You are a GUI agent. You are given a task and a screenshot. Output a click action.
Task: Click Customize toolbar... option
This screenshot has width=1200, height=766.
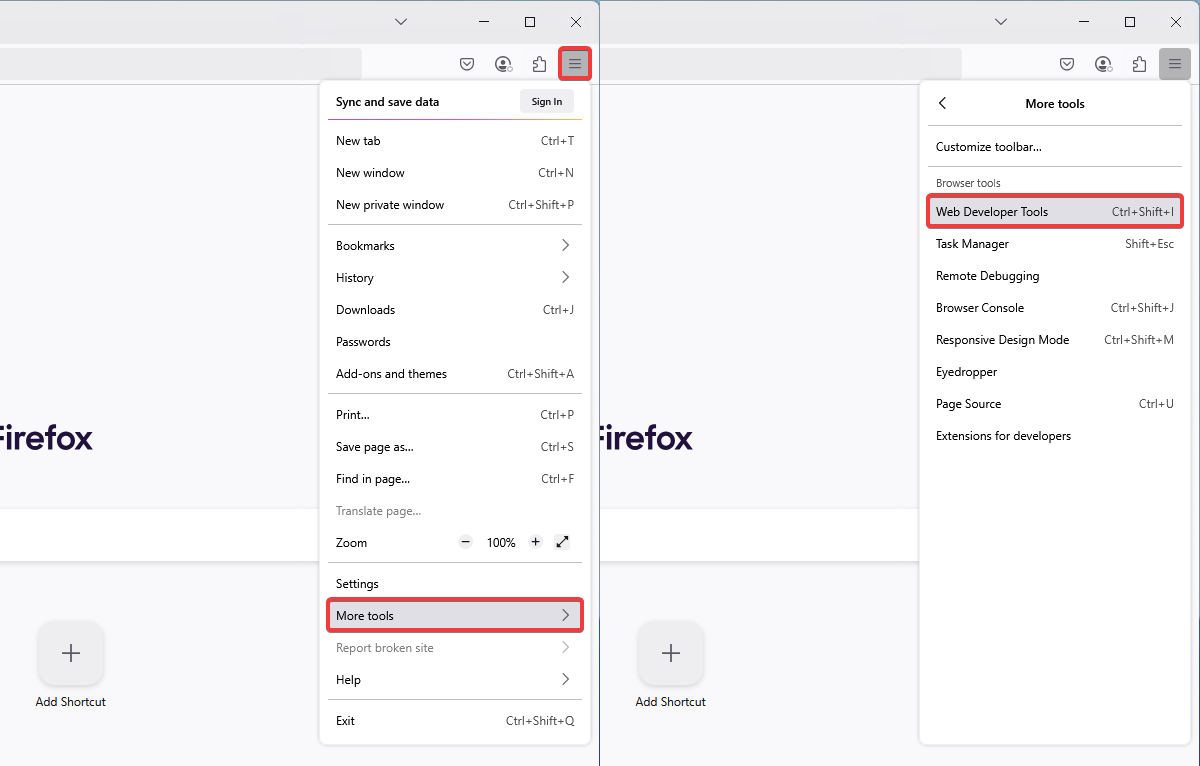point(988,147)
